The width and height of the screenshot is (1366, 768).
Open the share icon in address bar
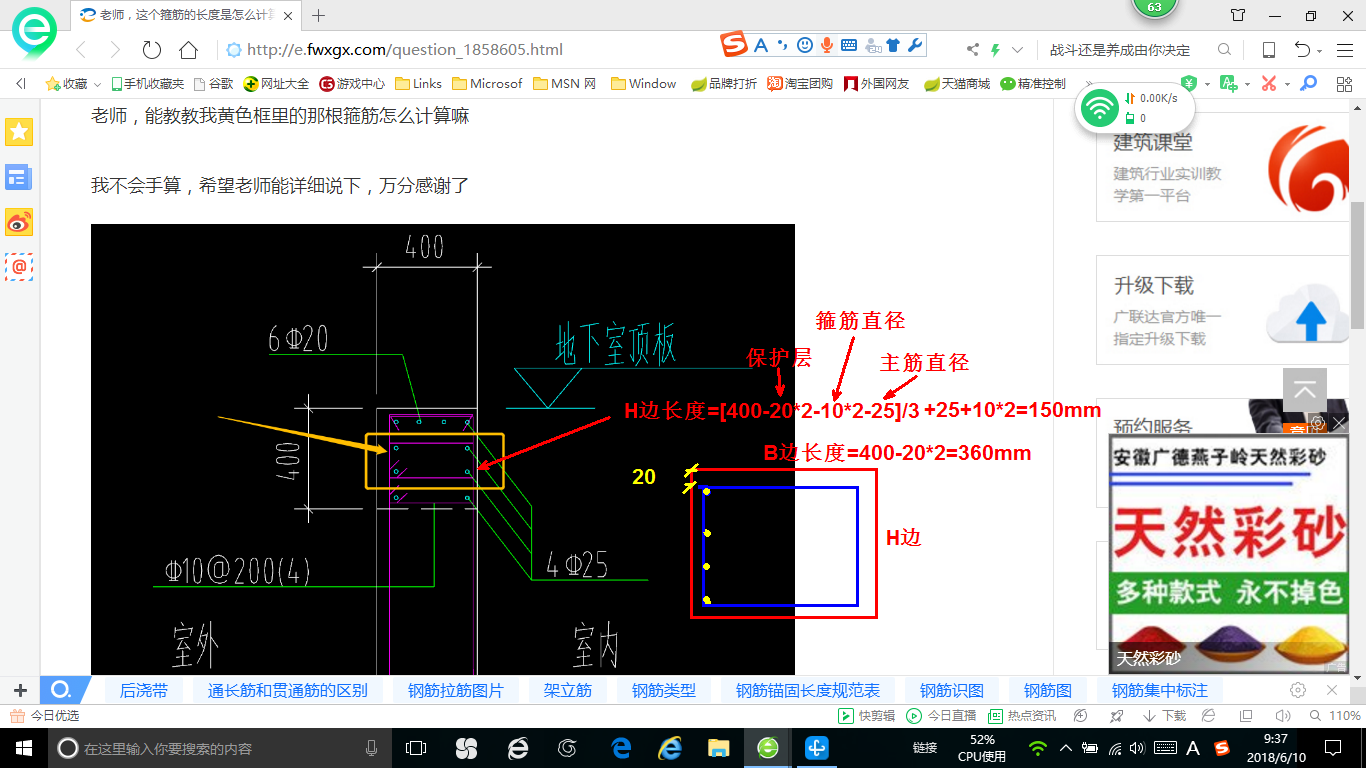coord(973,50)
